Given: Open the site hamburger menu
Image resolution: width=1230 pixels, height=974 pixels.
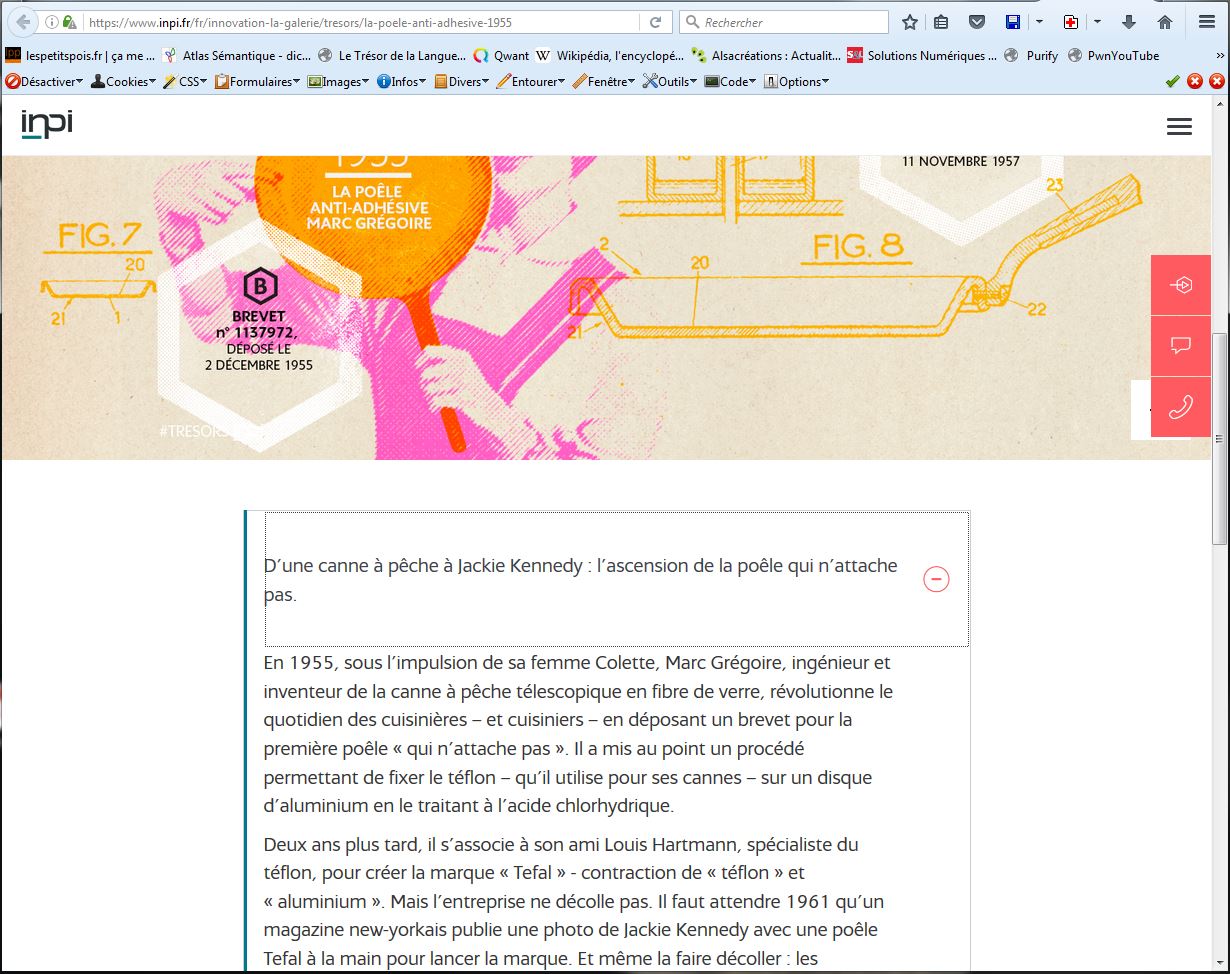Looking at the screenshot, I should tap(1179, 126).
